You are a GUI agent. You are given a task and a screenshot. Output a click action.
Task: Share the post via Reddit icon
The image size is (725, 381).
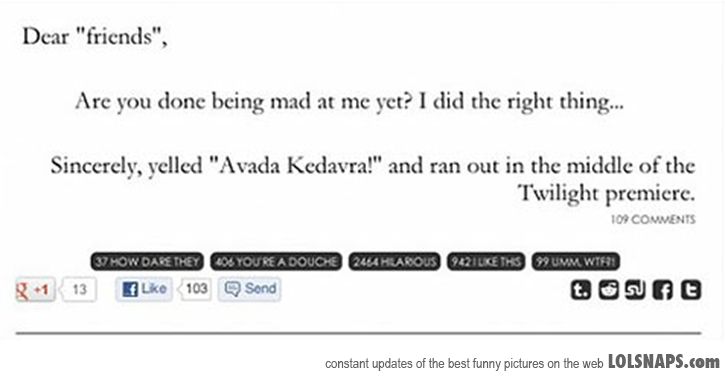pos(608,290)
